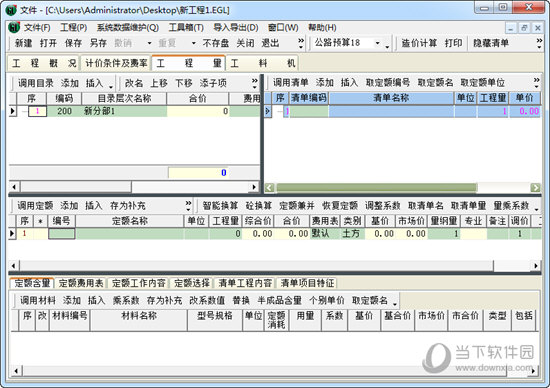Open the 系统数据维护(Q) menu
Viewport: 550px width, 388px height.
click(128, 27)
